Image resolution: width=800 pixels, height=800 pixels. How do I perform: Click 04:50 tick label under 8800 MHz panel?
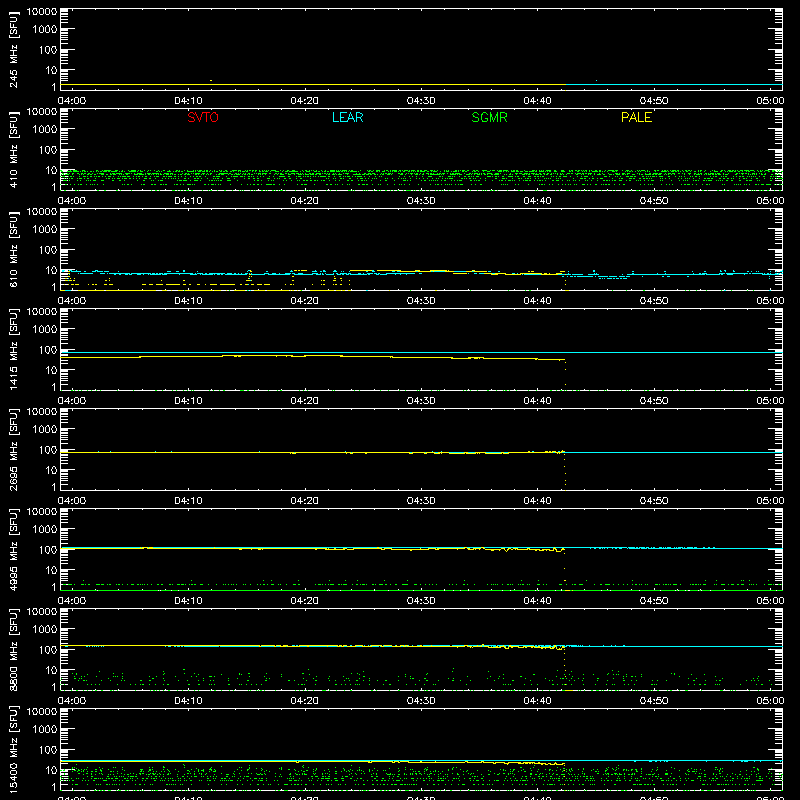click(654, 701)
